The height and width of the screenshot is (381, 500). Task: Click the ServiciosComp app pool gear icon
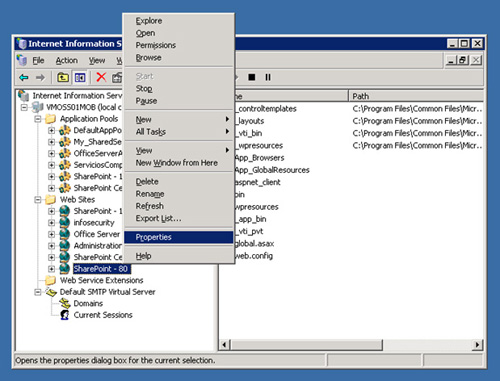(65, 165)
